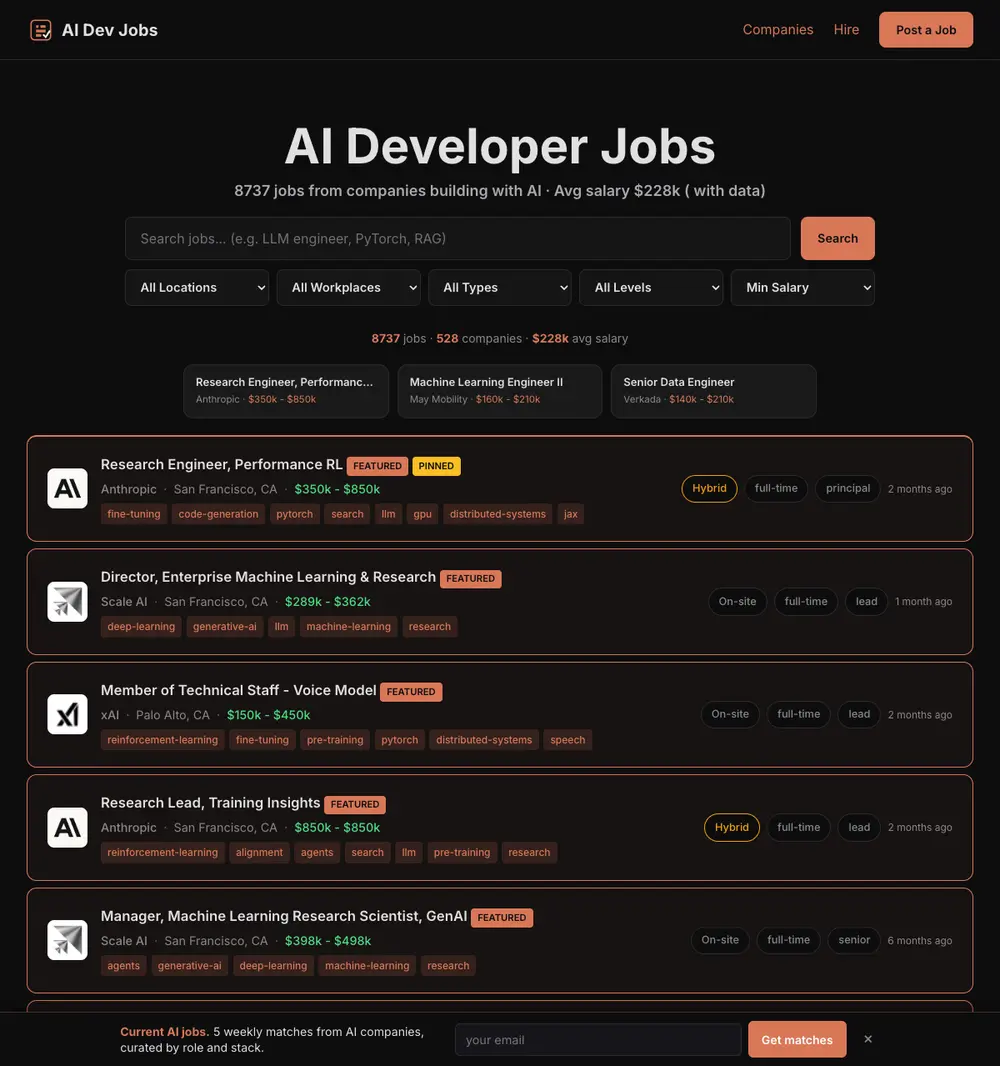The height and width of the screenshot is (1066, 1000).
Task: Click reinforcement-learning tag on Voice Model job
Action: click(162, 740)
